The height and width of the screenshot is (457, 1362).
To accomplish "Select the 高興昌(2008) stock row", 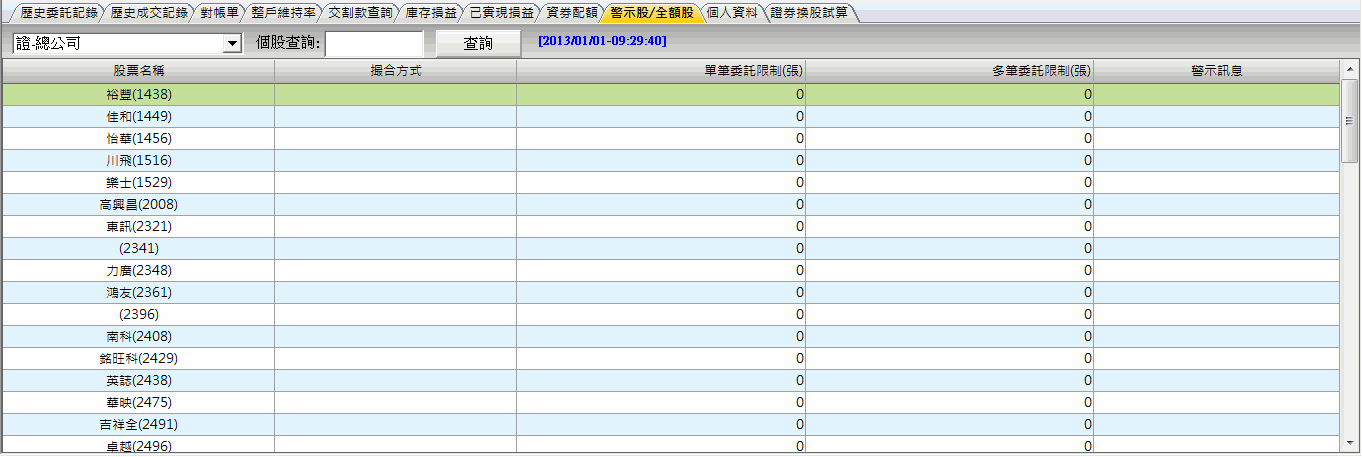I will click(x=139, y=204).
